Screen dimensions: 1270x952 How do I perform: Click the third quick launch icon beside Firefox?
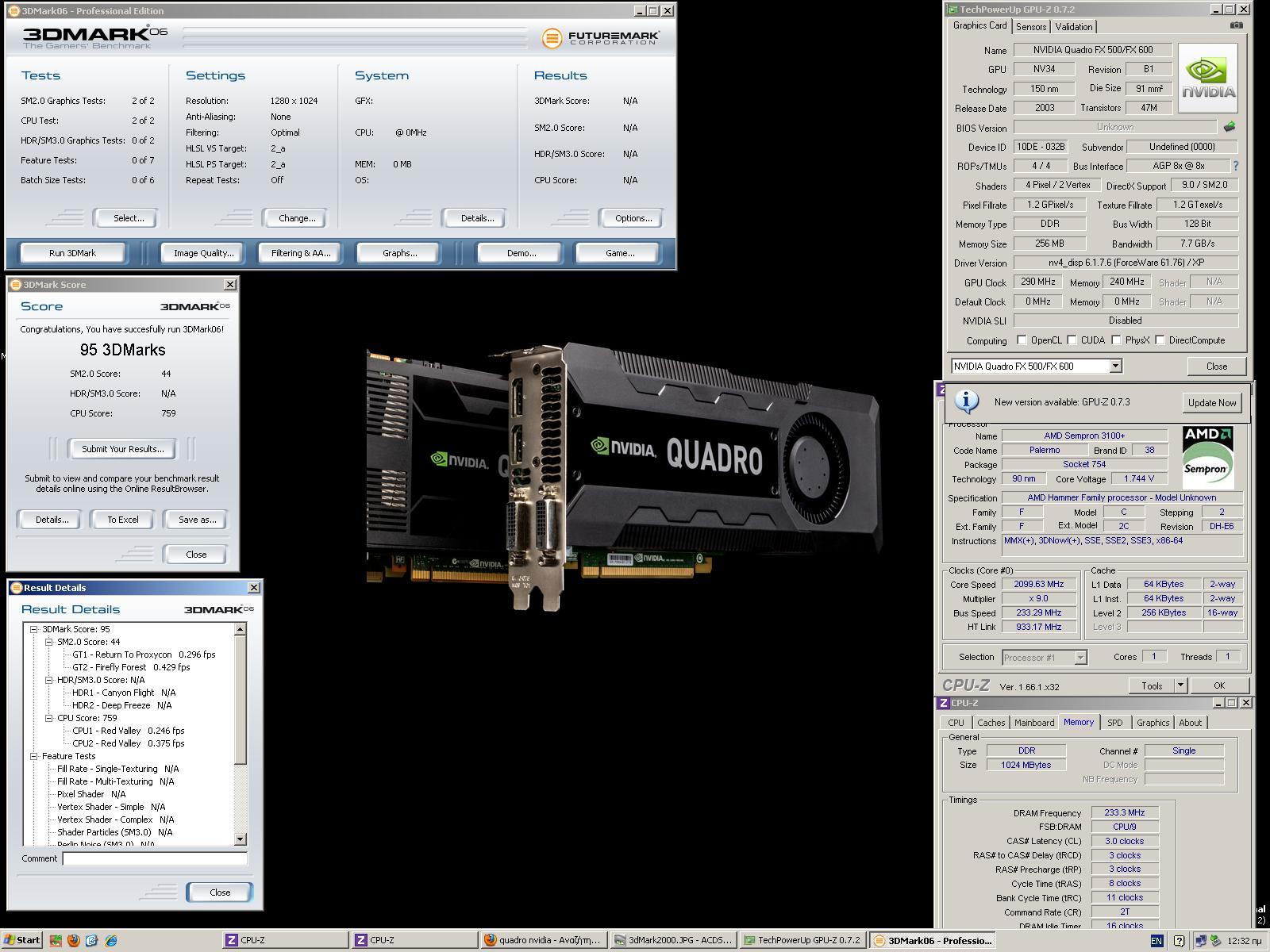[91, 940]
